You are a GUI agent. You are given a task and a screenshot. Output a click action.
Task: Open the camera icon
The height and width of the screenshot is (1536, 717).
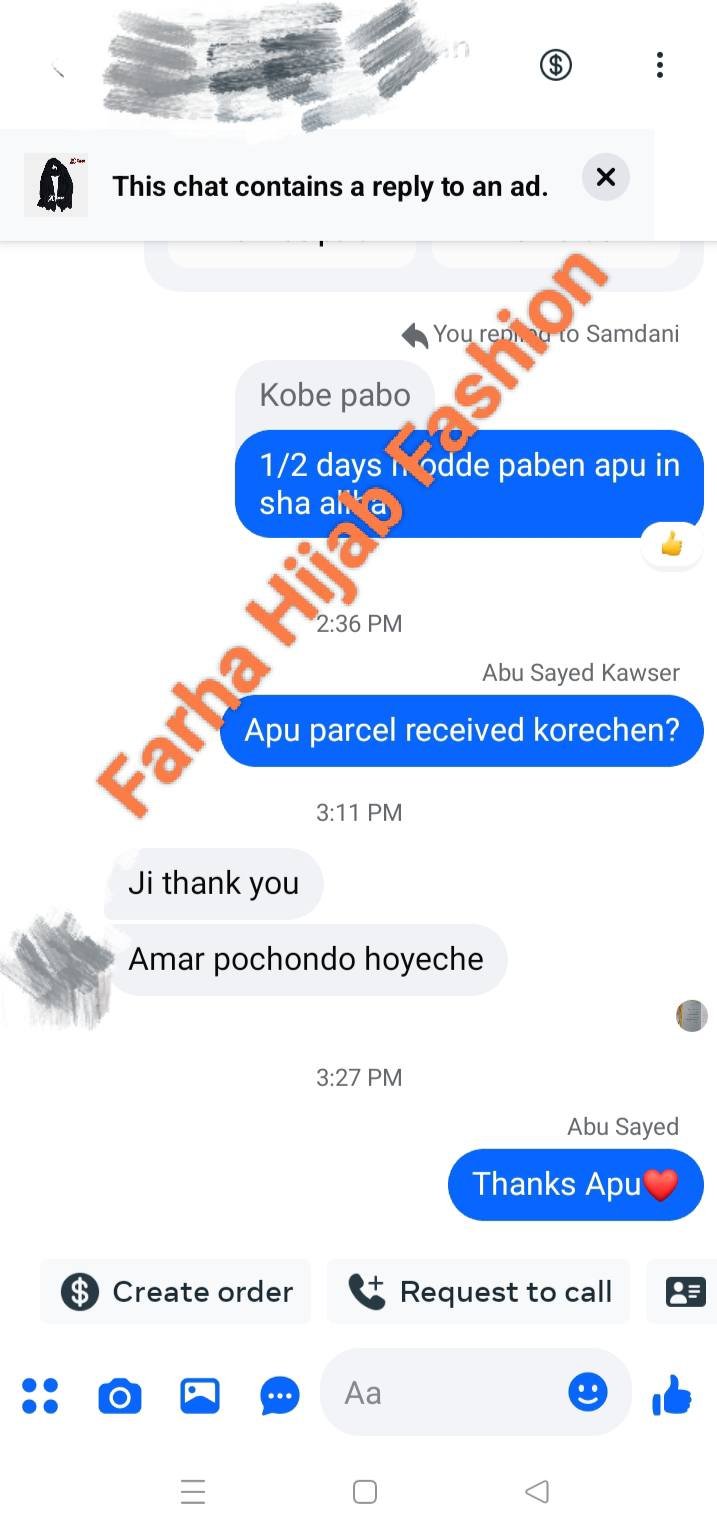pyautogui.click(x=120, y=1395)
